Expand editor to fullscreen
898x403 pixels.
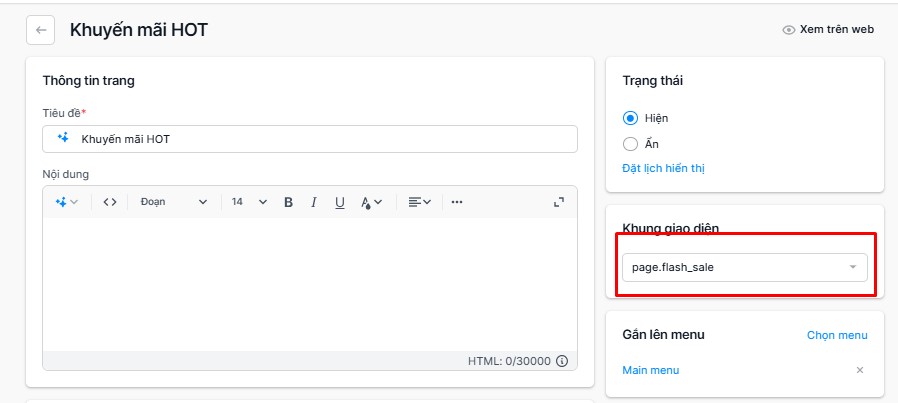click(x=559, y=202)
